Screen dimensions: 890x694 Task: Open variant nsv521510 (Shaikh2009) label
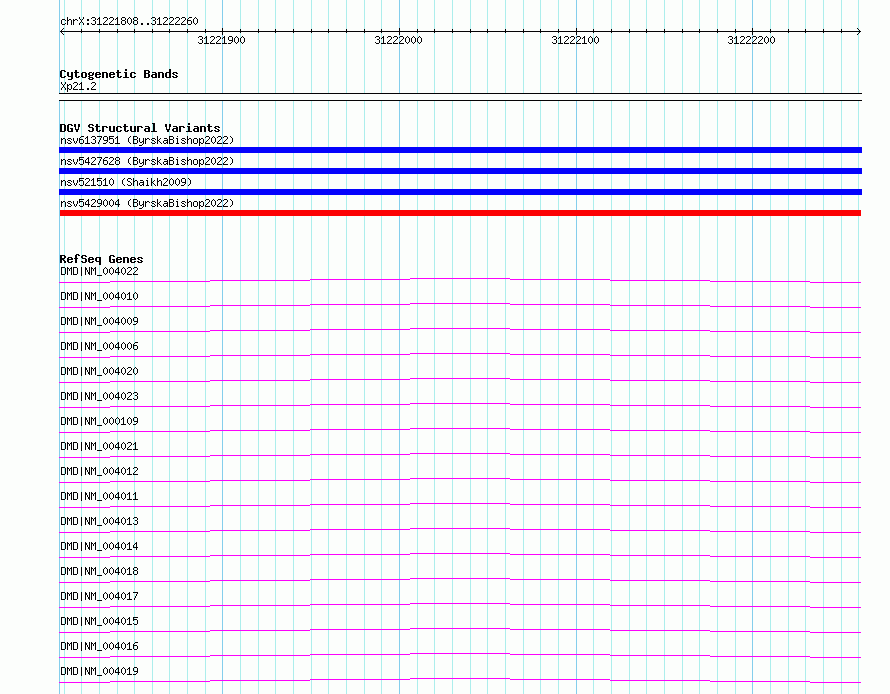click(x=126, y=182)
